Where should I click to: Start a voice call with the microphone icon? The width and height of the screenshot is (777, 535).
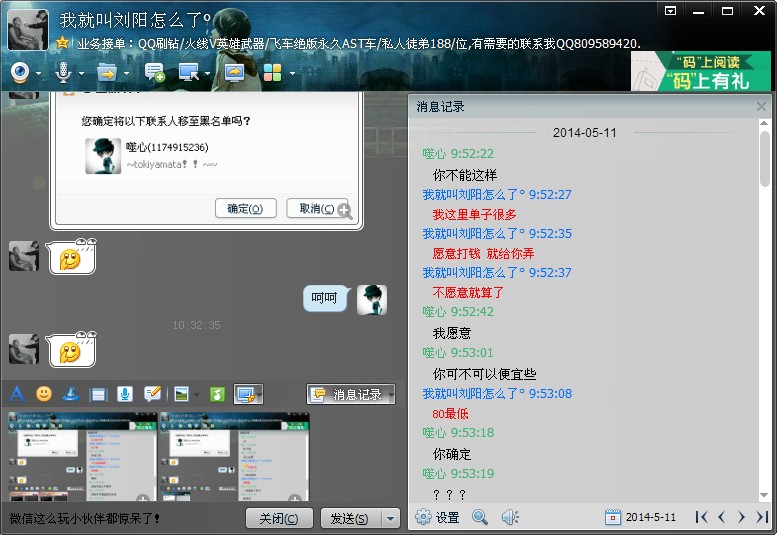(x=62, y=73)
